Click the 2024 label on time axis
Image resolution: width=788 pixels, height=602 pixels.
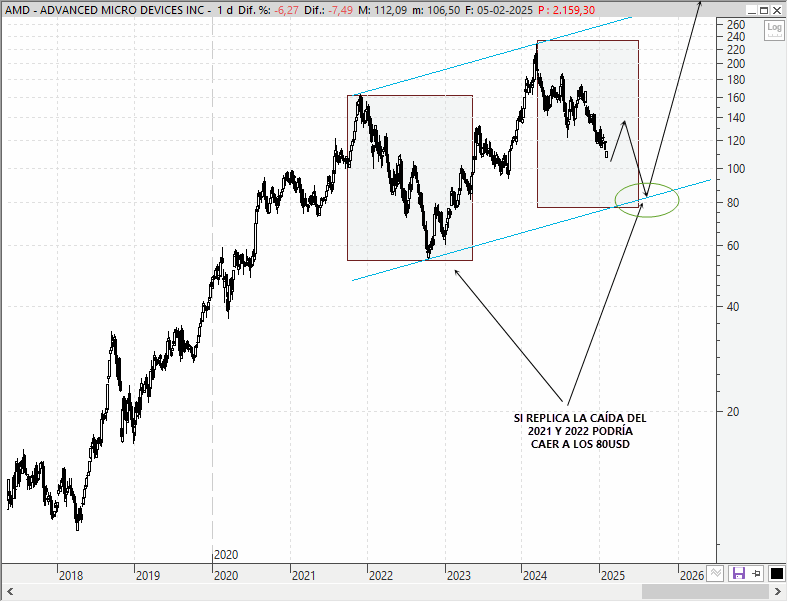(x=535, y=575)
